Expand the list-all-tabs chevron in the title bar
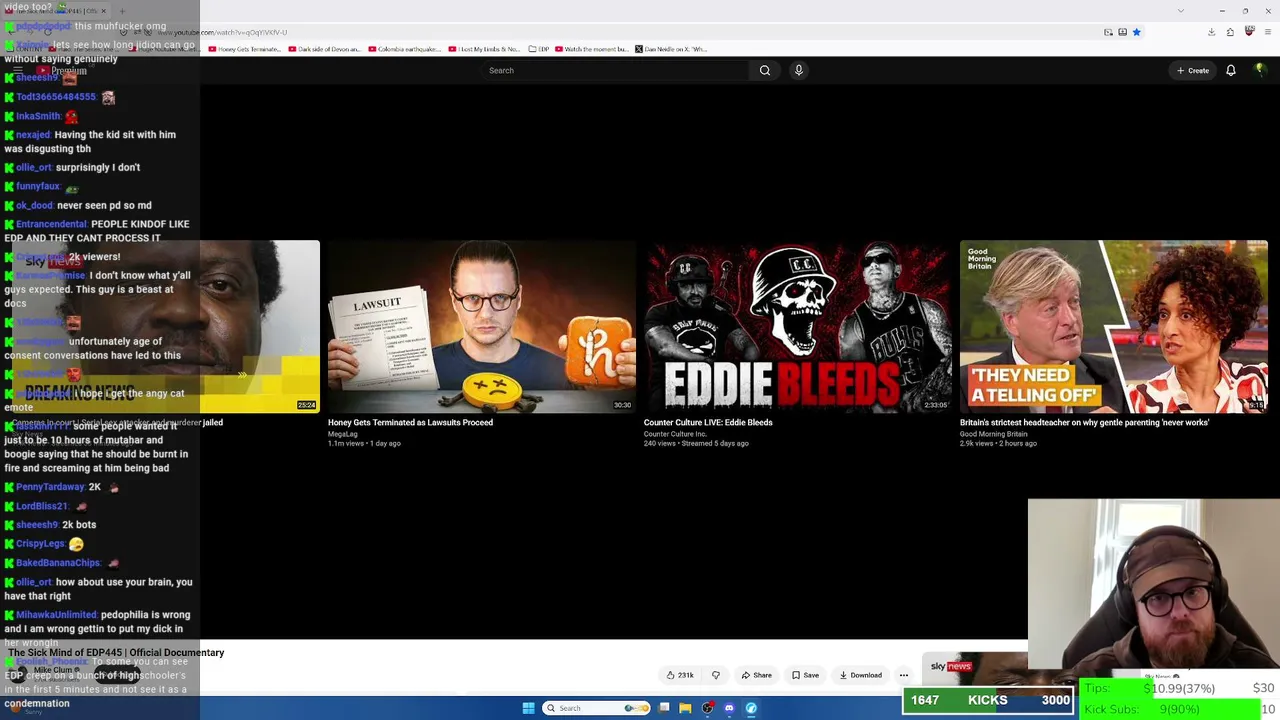This screenshot has height=720, width=1280. tap(1181, 11)
